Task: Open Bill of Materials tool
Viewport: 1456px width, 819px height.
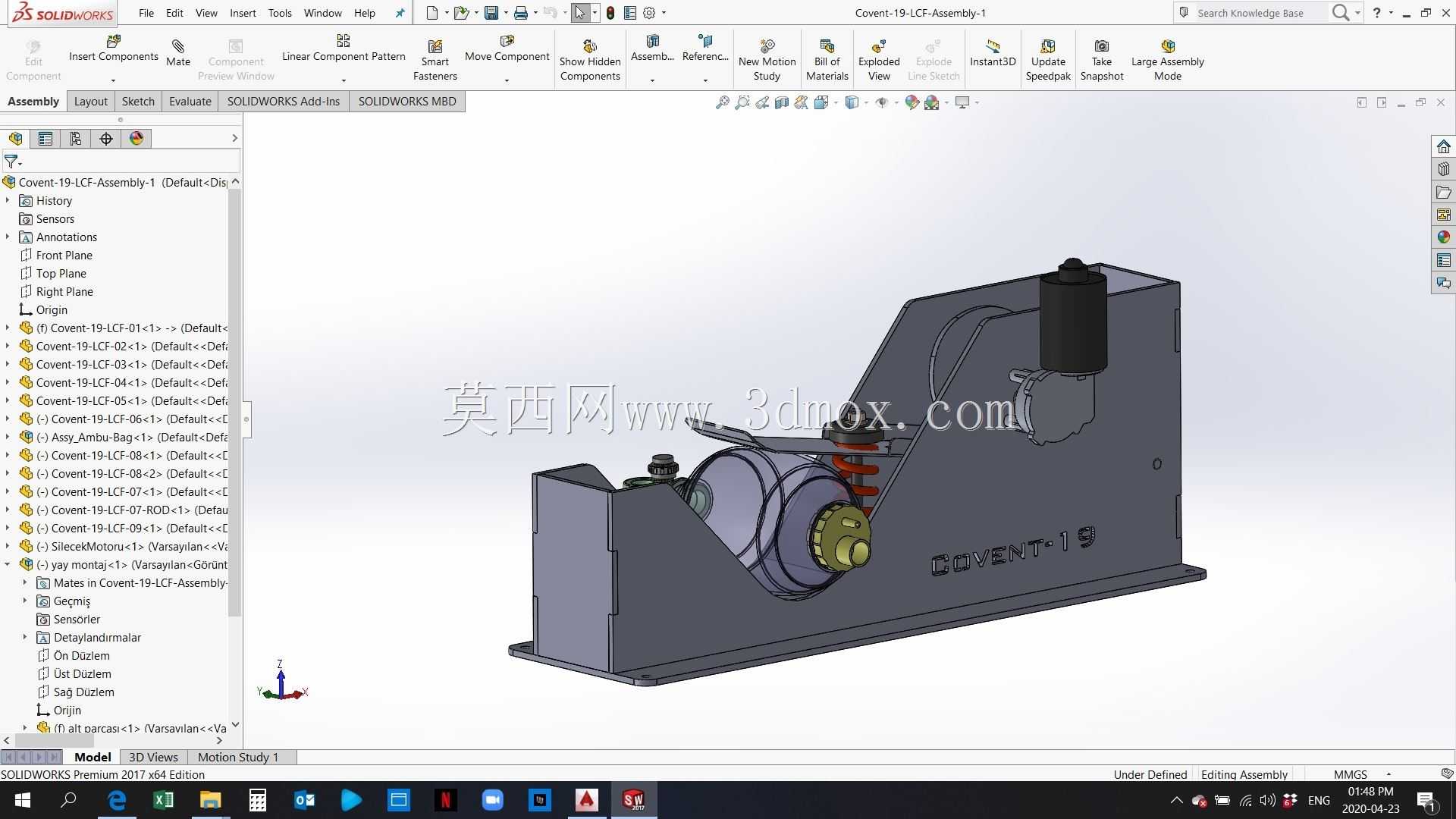Action: pos(827,59)
